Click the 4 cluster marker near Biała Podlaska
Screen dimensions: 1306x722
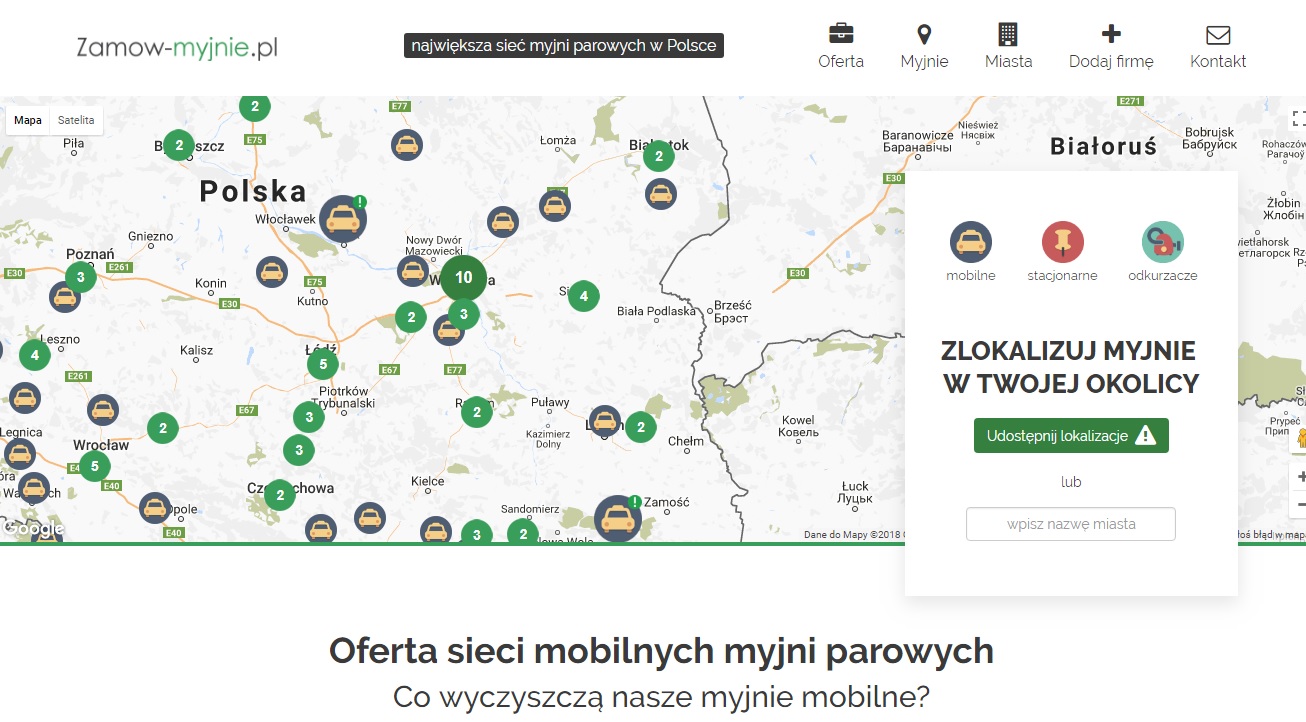point(584,296)
